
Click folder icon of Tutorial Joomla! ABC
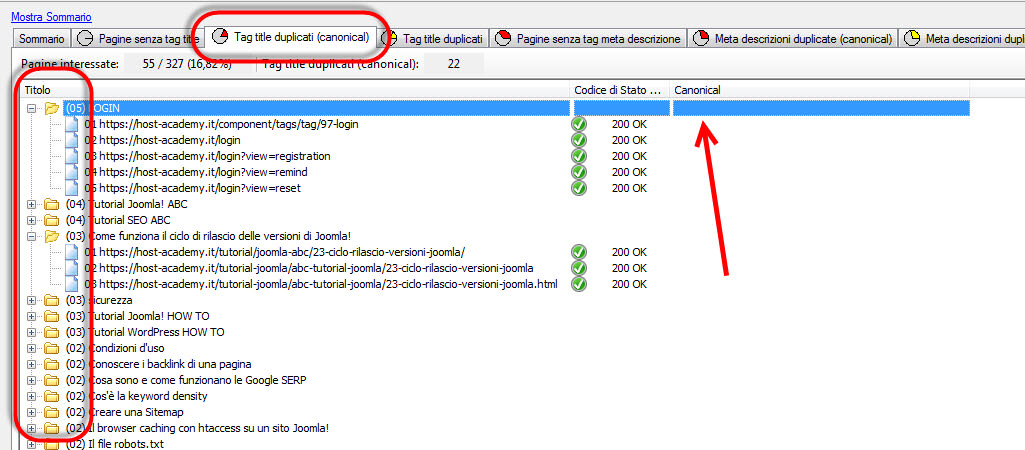(x=52, y=204)
